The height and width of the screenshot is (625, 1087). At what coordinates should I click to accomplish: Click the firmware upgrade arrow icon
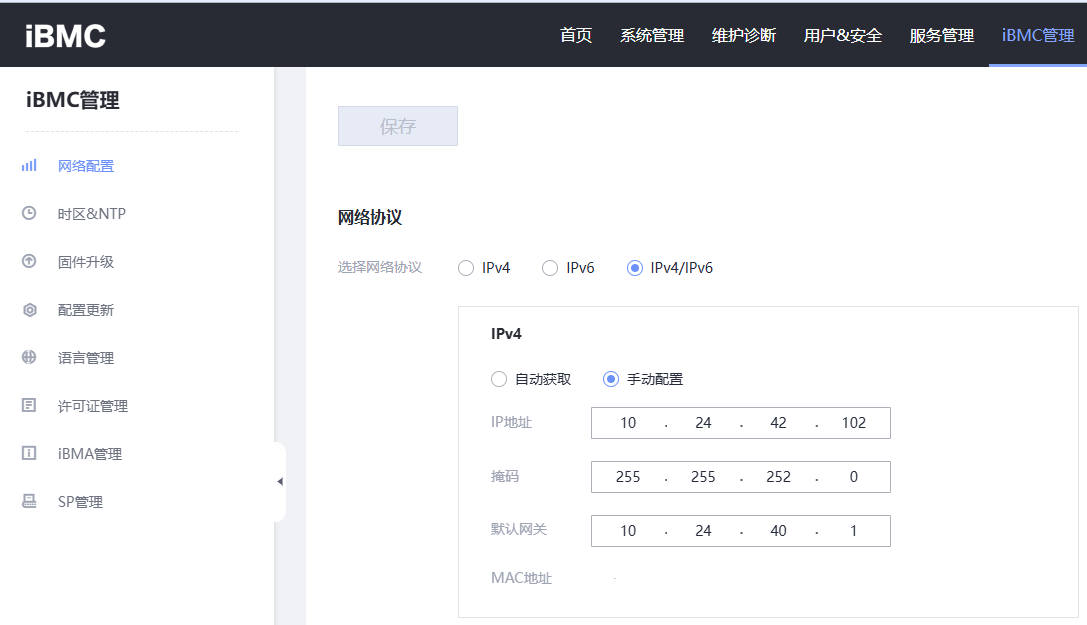point(29,261)
